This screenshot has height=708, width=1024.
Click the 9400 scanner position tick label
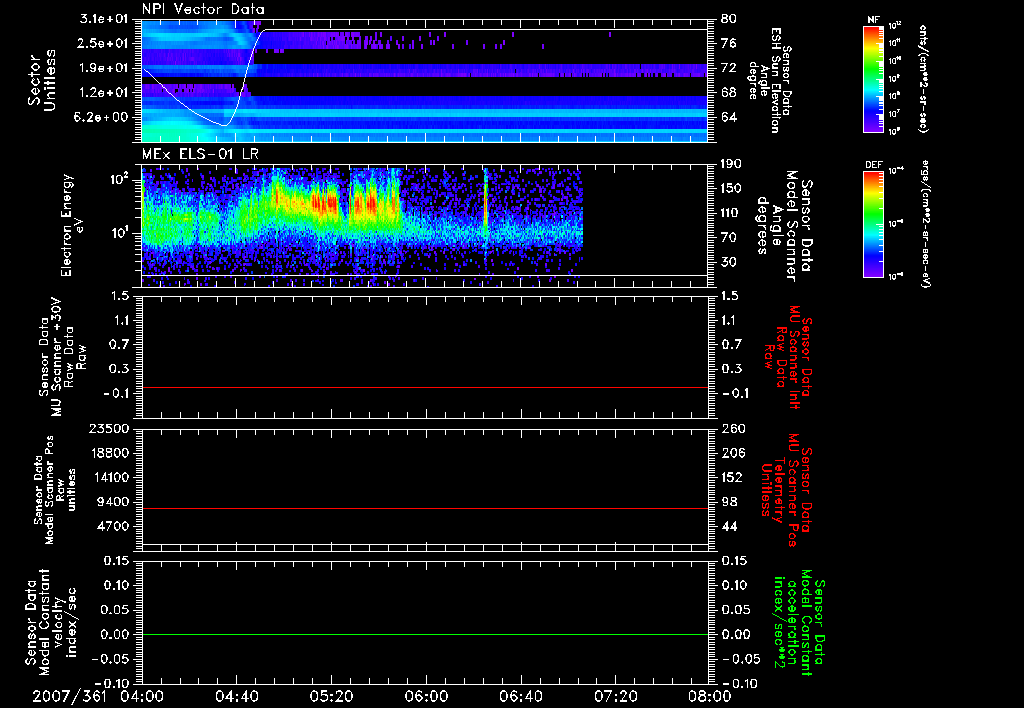click(114, 502)
